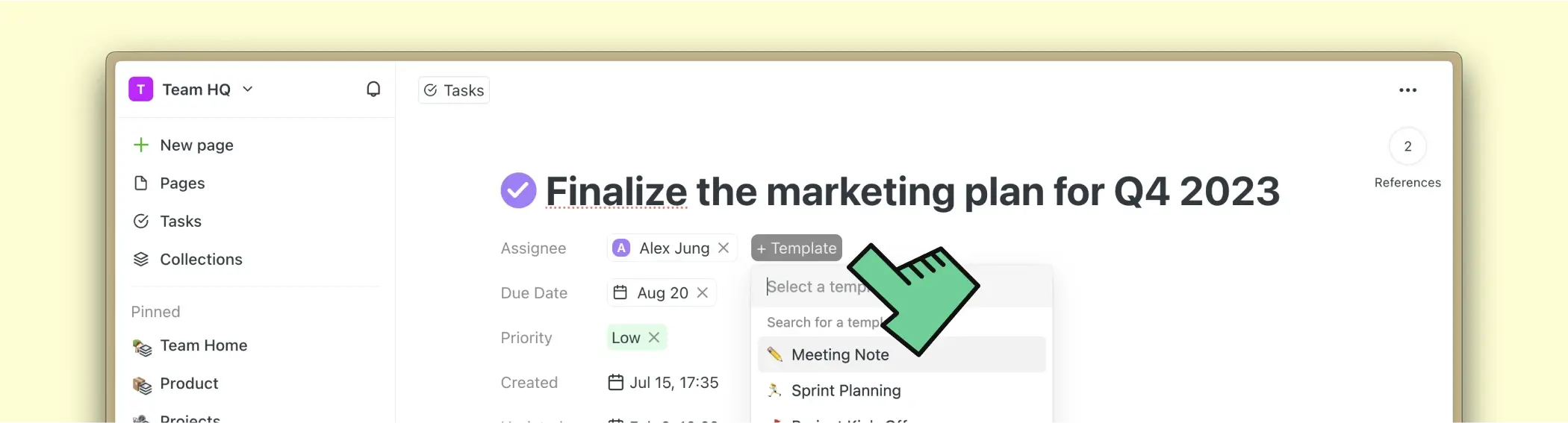
Task: Clear the Aug 20 due date
Action: tap(703, 292)
